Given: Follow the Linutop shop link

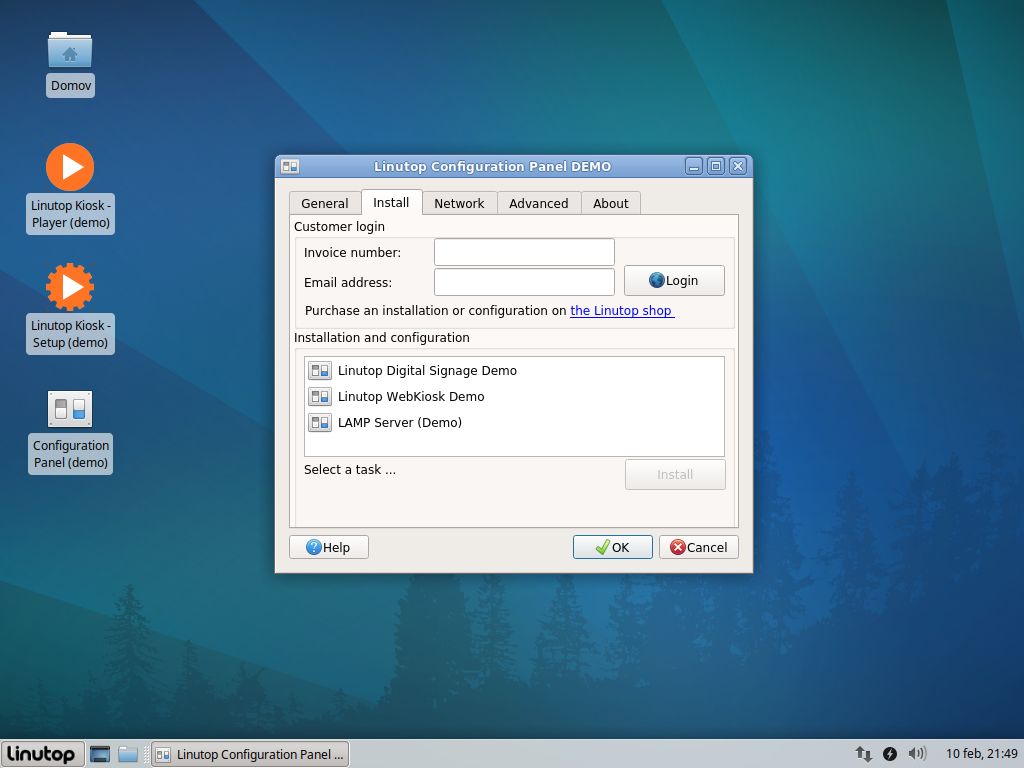Looking at the screenshot, I should click(x=622, y=311).
